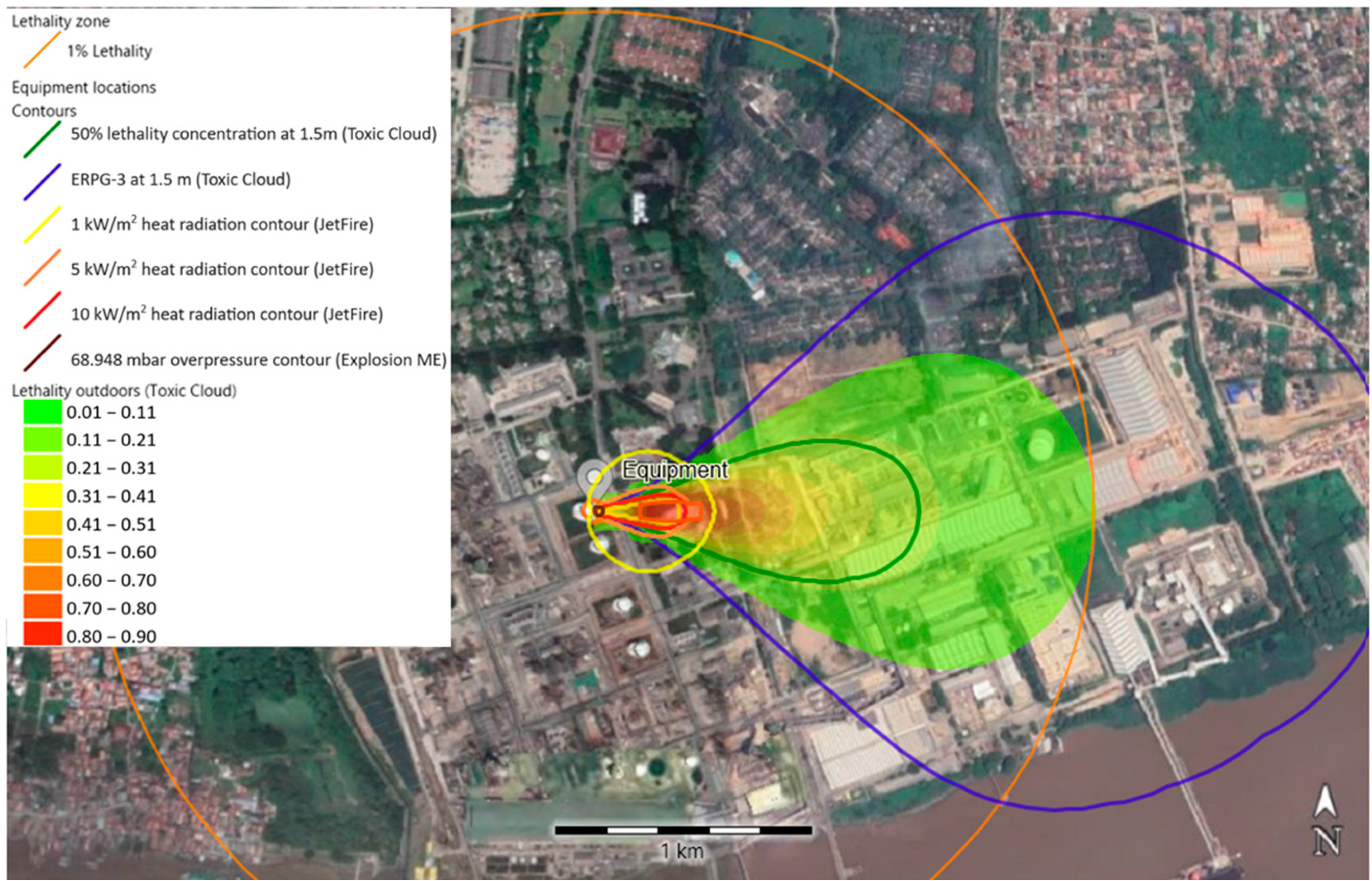Select the 0.60 – 0.70 orange swatch
This screenshot has height=881, width=1372.
(42, 579)
